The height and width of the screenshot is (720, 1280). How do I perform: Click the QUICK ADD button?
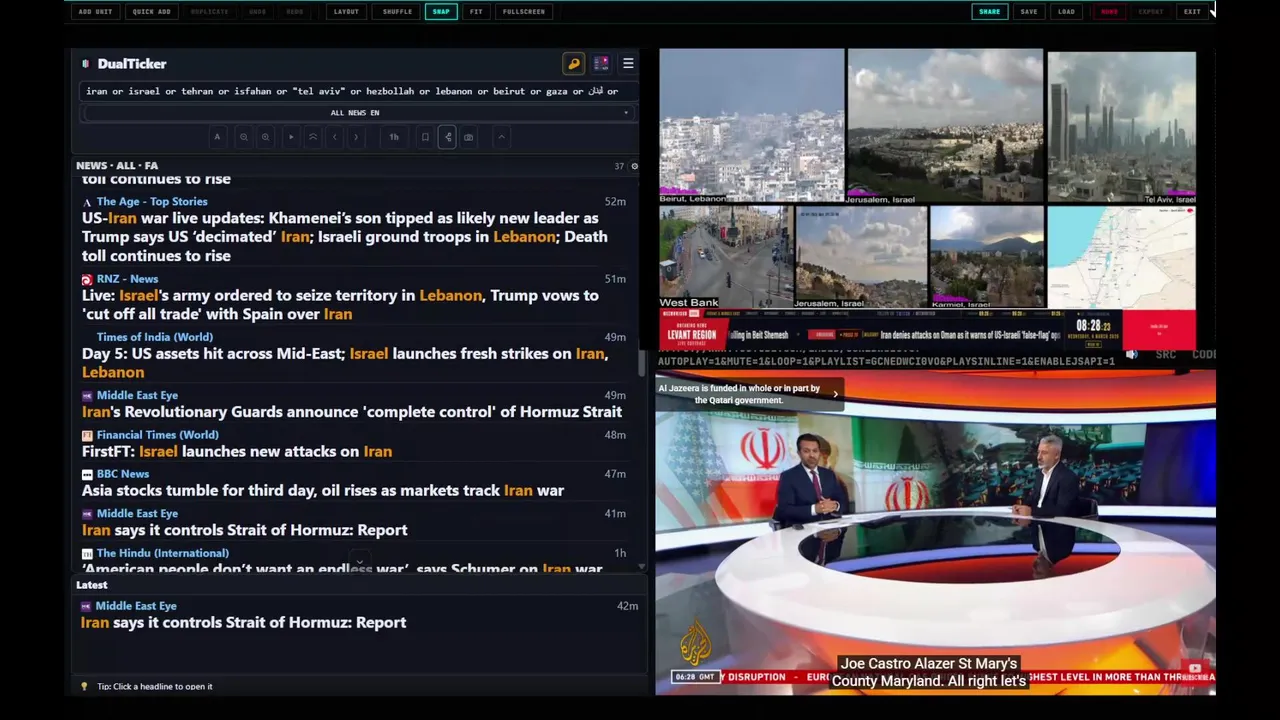pyautogui.click(x=151, y=12)
